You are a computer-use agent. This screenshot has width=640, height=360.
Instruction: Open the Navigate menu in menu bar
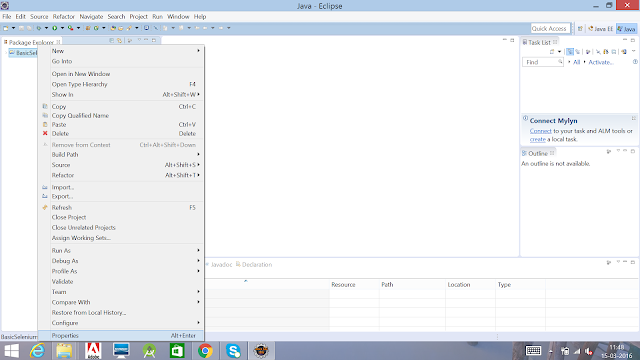click(x=91, y=17)
